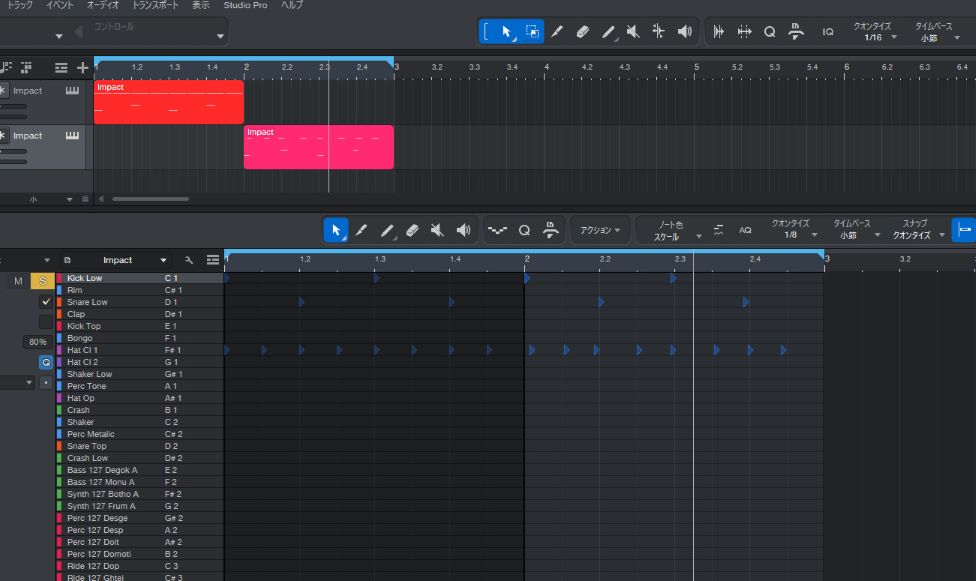Click the add track plus icon
The image size is (976, 581).
click(x=82, y=67)
